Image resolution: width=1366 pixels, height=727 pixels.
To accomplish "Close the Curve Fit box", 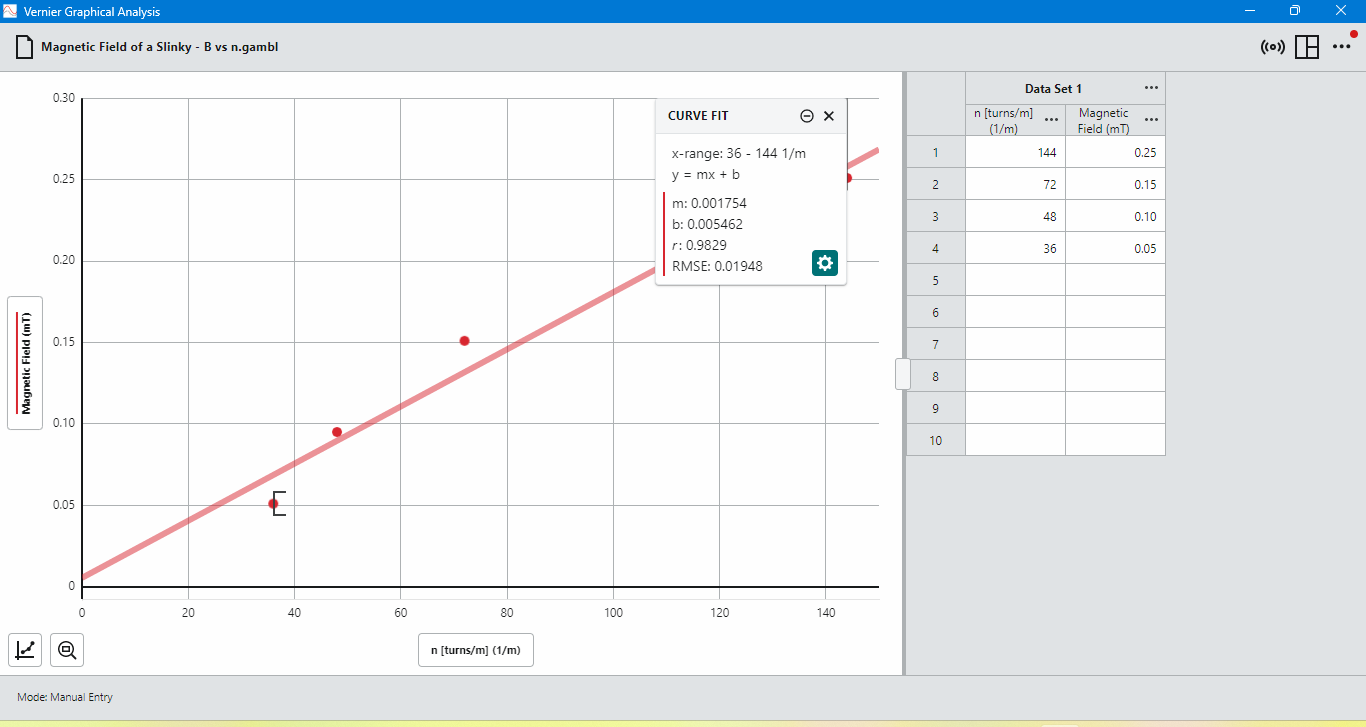I will tap(829, 116).
